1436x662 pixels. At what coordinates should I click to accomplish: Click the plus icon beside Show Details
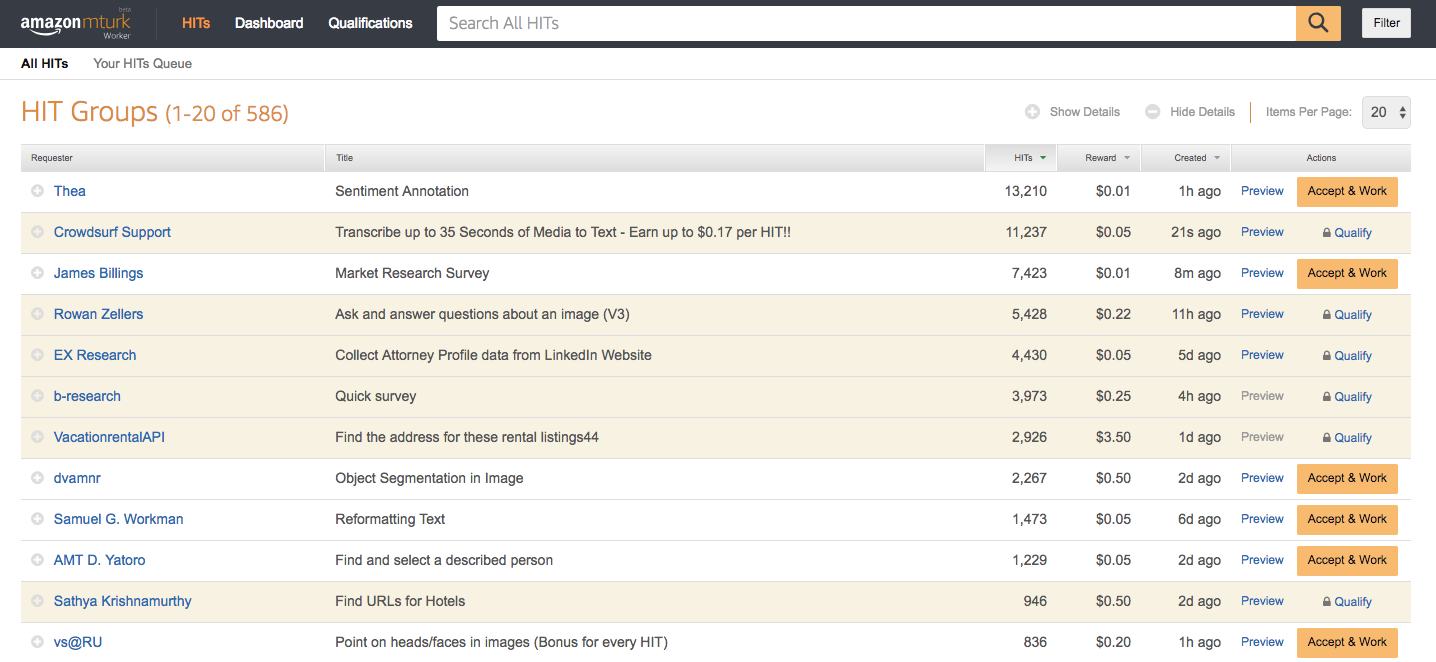(1032, 112)
